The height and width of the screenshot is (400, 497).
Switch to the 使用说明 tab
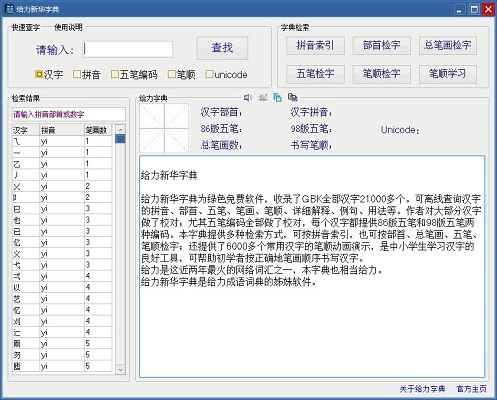pyautogui.click(x=68, y=27)
